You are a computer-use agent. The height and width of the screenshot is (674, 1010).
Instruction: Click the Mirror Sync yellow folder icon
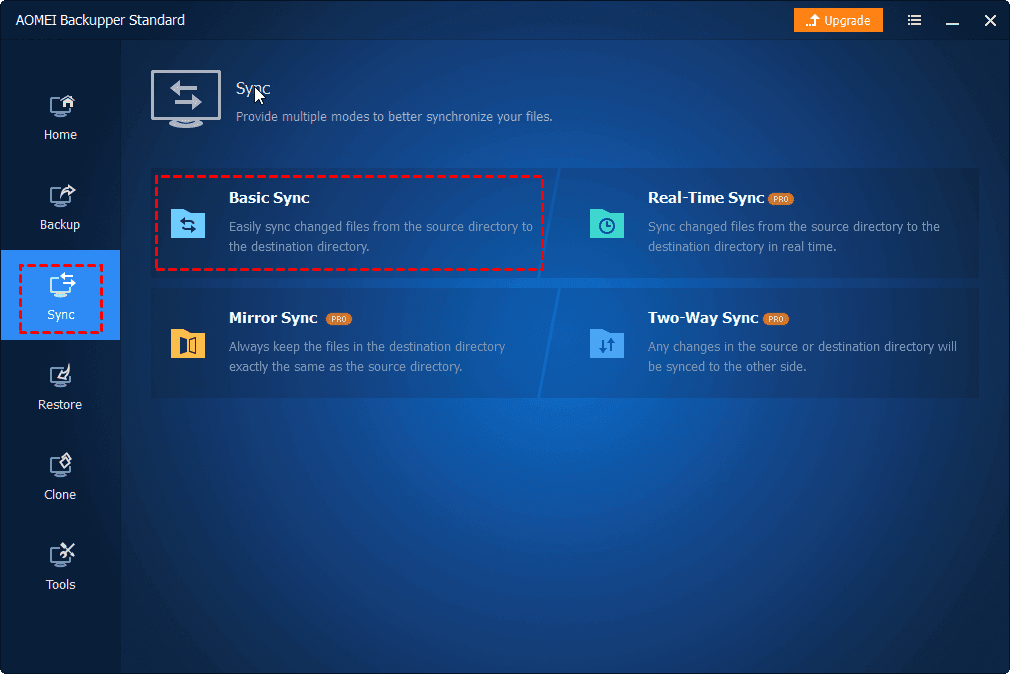click(188, 343)
